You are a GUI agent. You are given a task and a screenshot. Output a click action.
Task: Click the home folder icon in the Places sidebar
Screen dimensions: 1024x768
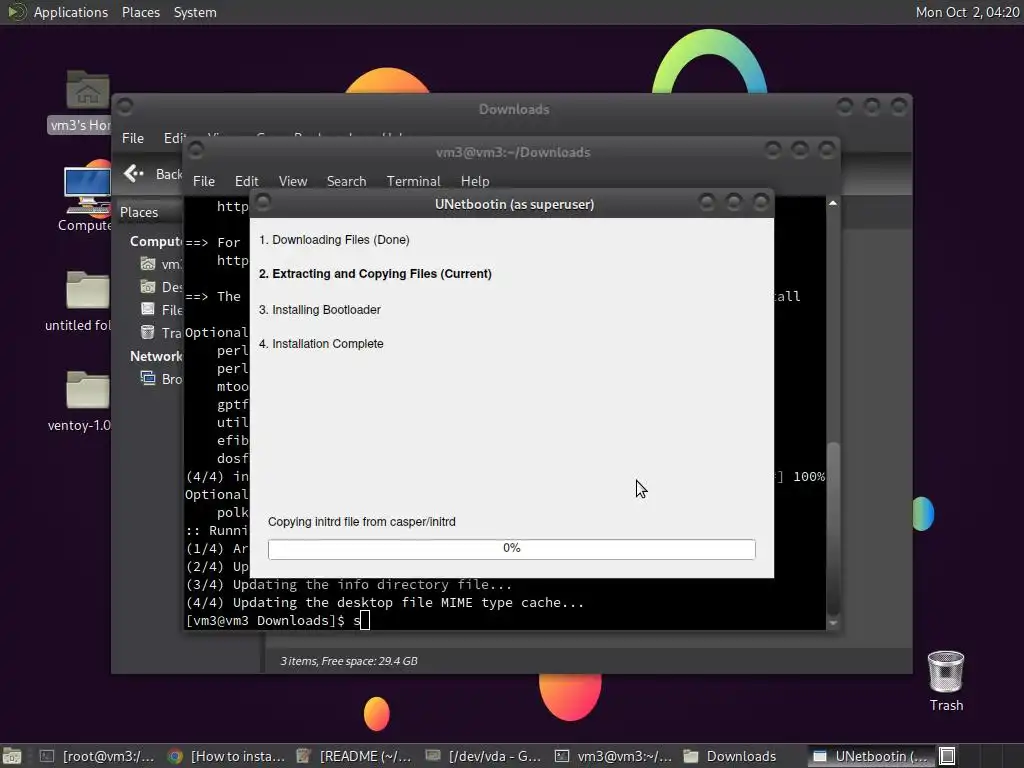point(148,264)
